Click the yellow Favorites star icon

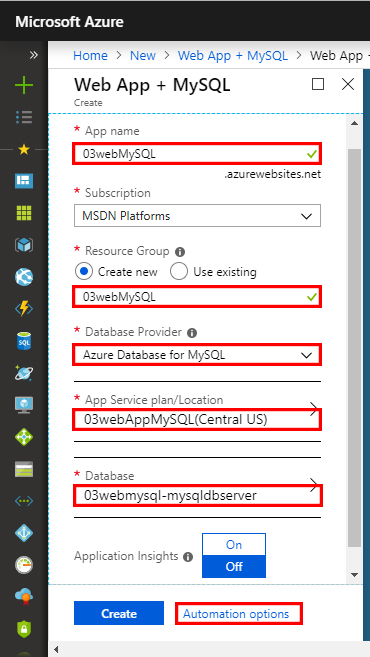point(24,150)
